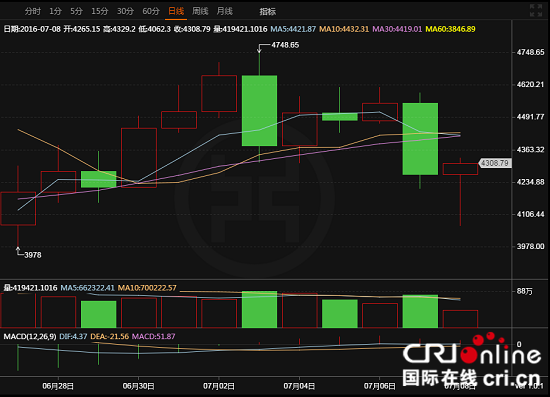Select the 1分 interval tab

point(55,11)
